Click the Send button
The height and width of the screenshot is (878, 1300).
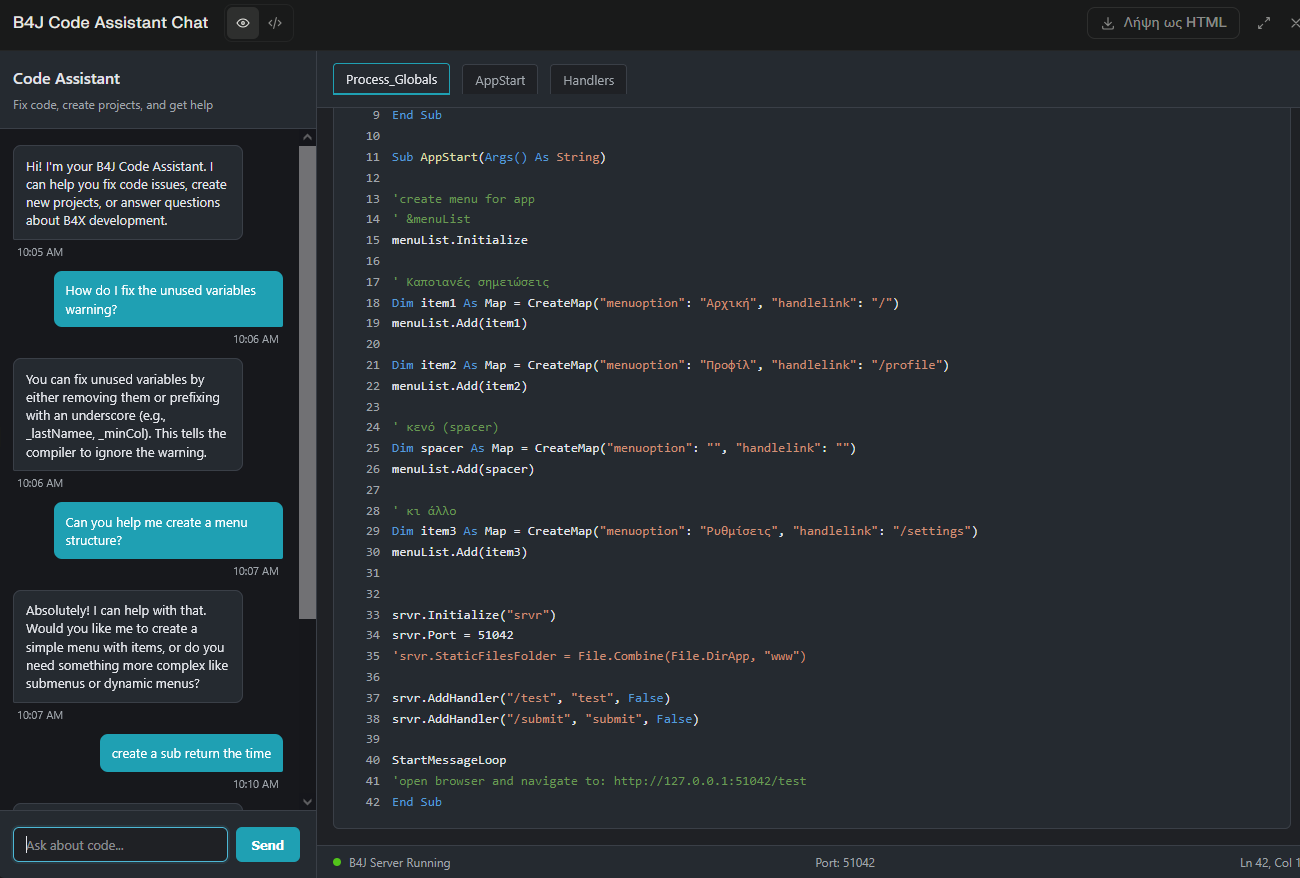point(267,845)
